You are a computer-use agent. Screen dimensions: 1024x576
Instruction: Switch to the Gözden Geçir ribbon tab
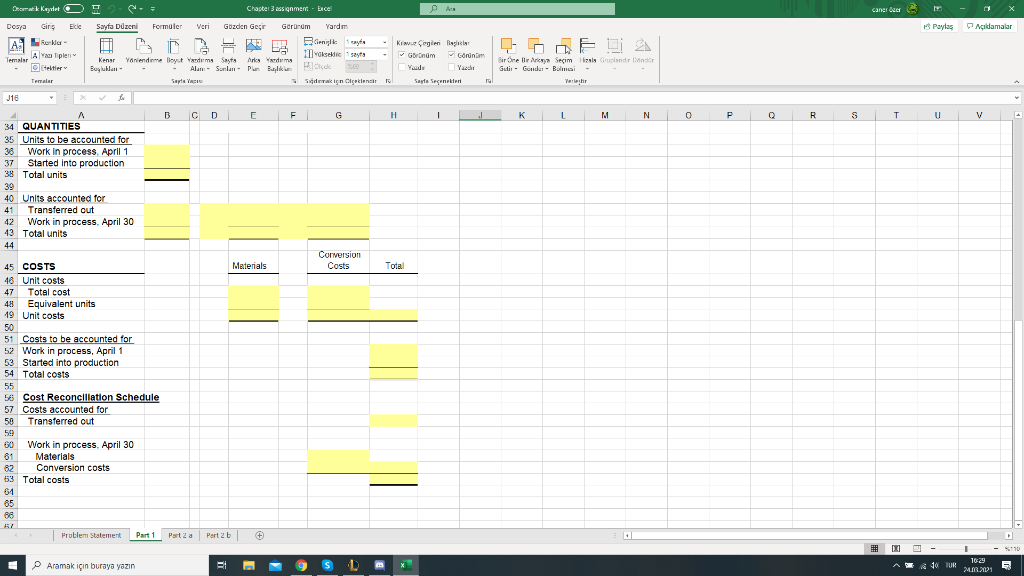coord(244,27)
